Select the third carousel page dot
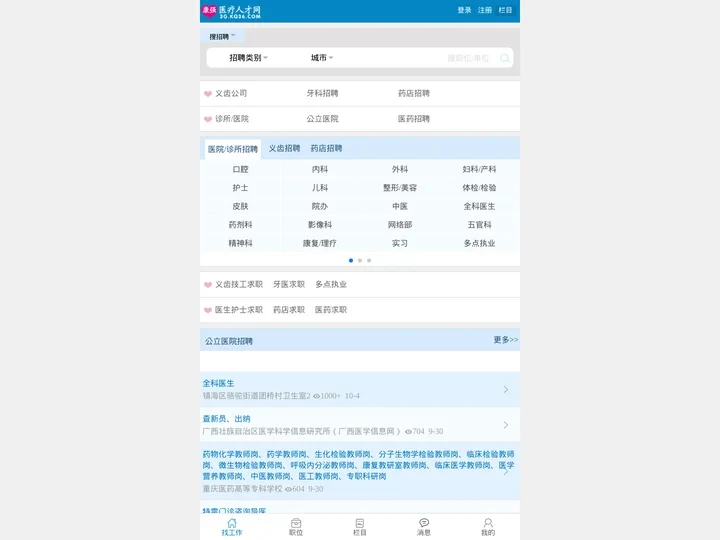The image size is (720, 540). 369,260
